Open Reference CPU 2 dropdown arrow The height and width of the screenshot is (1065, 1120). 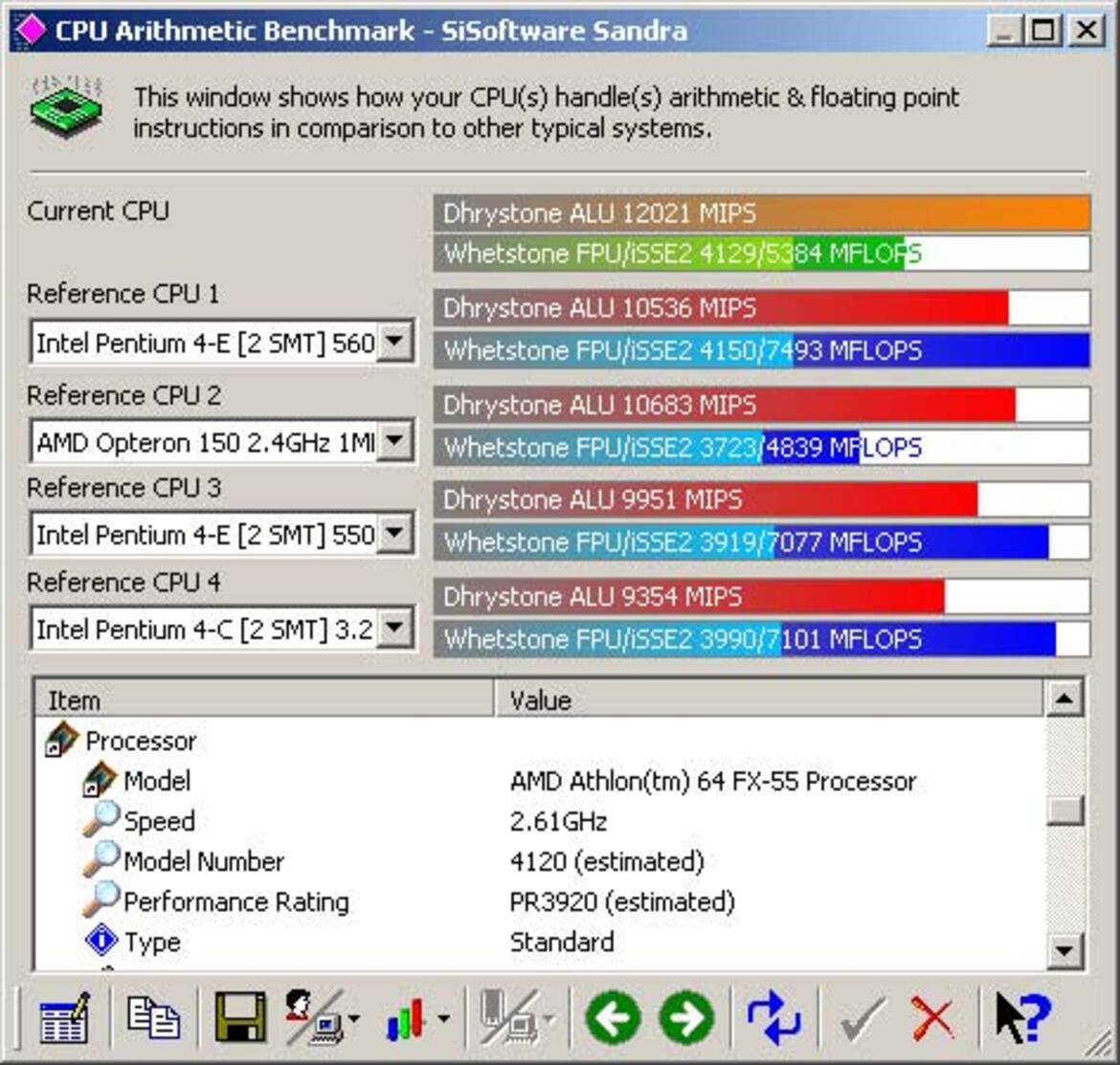point(393,442)
